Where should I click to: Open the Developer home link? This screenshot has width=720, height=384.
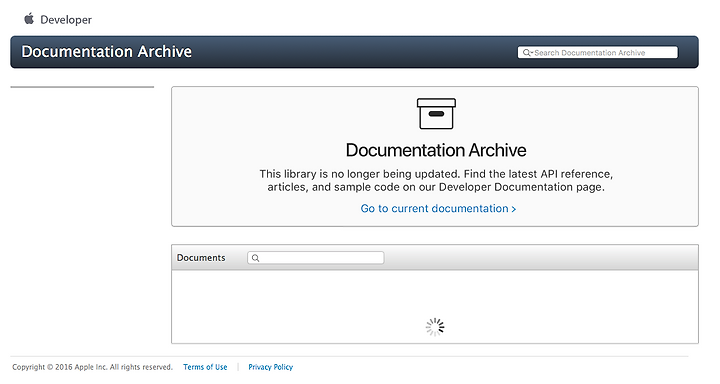66,20
